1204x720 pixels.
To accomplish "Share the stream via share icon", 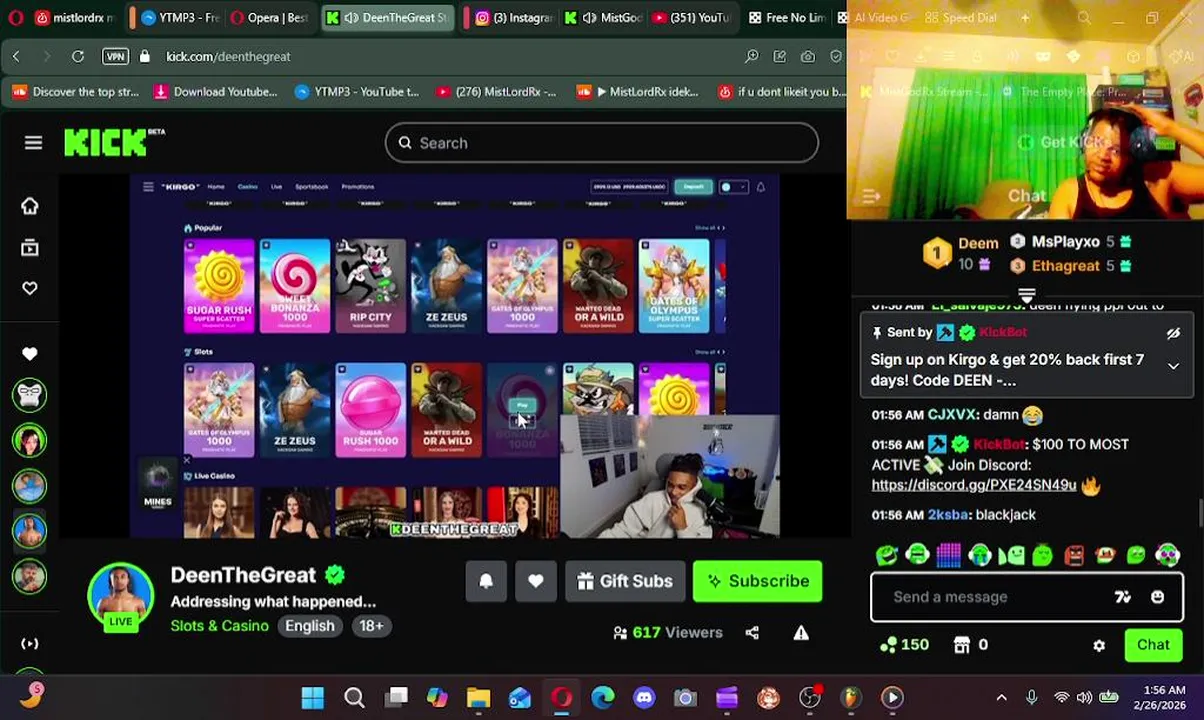I will (x=752, y=632).
